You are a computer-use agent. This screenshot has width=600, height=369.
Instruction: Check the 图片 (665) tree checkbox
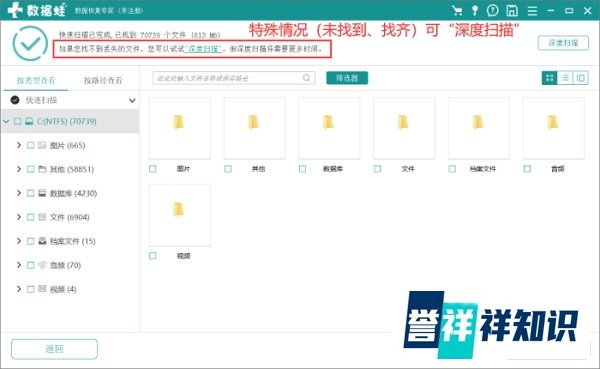tap(31, 145)
